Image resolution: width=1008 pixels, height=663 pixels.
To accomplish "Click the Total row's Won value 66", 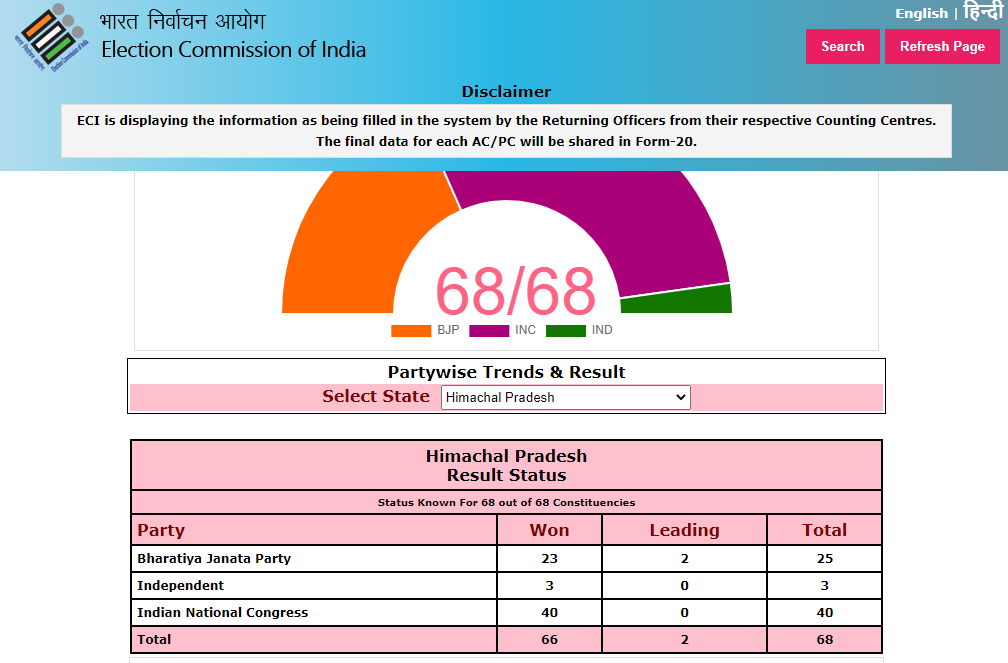I will (x=549, y=639).
